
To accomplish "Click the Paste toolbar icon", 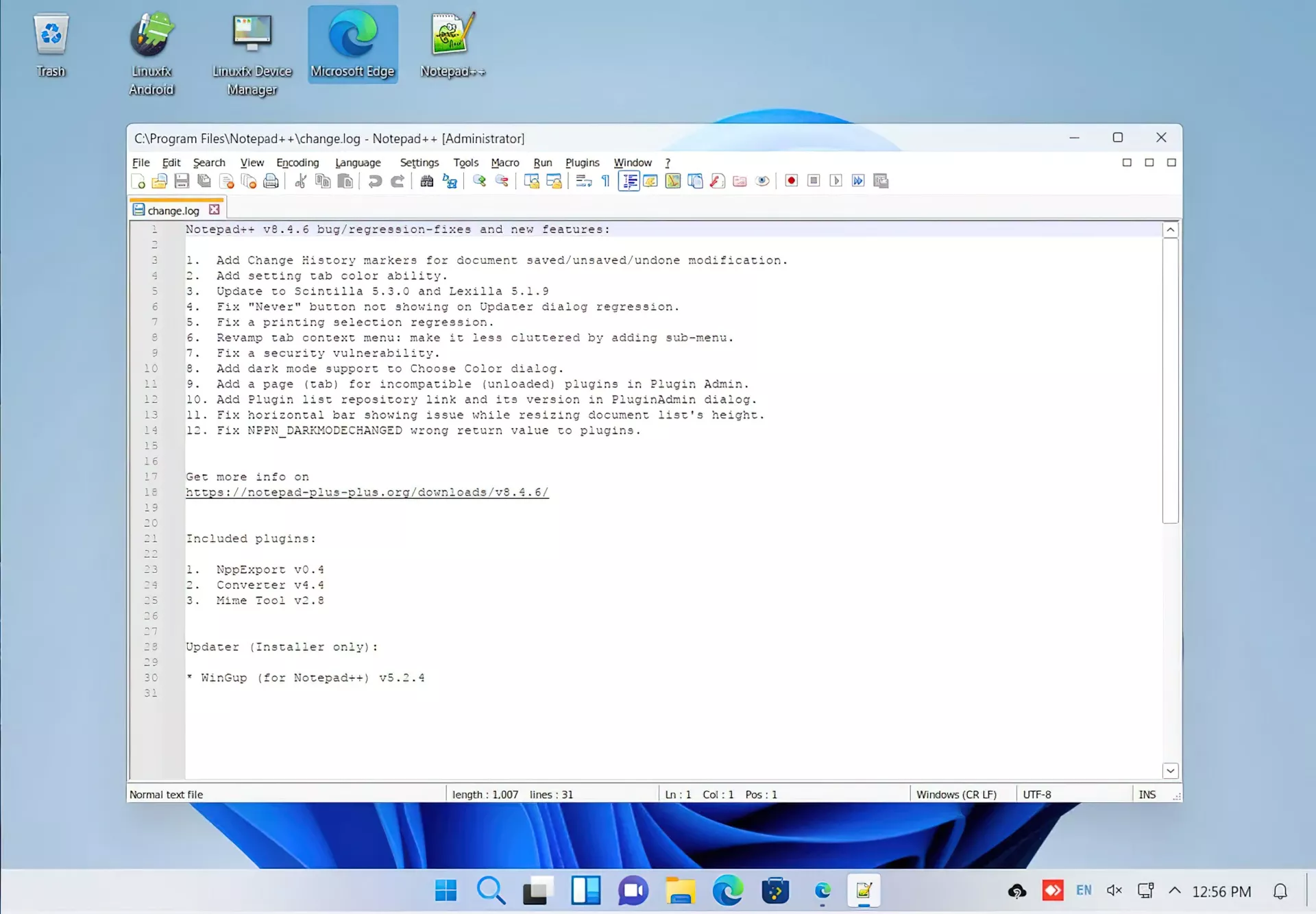I will [345, 181].
